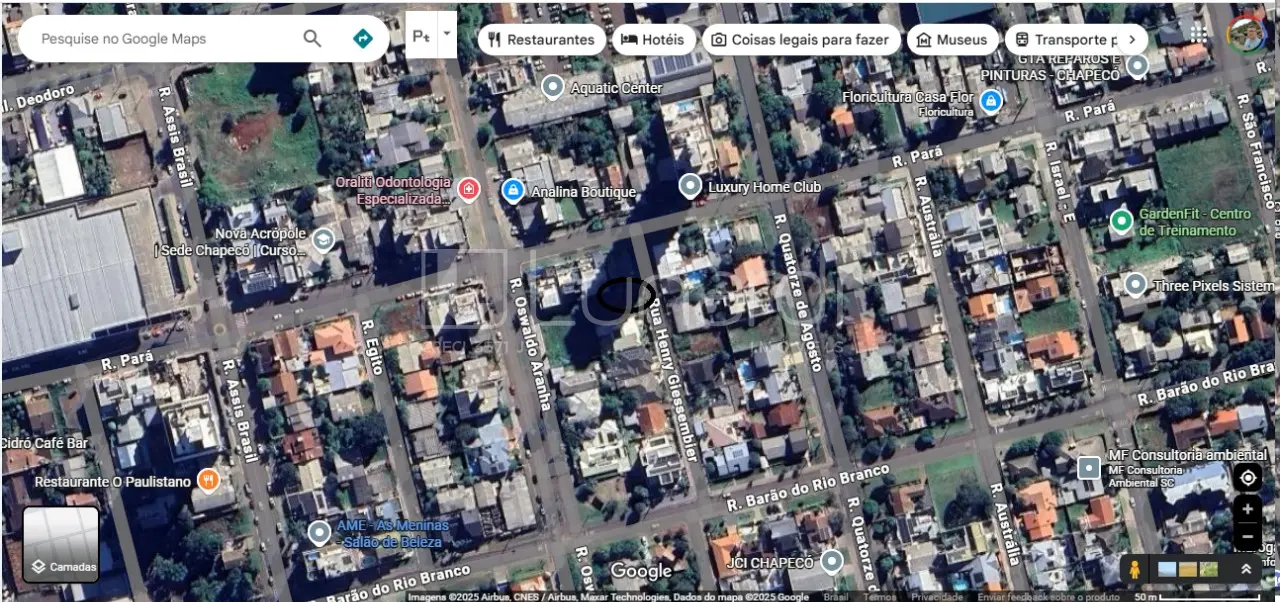This screenshot has width=1280, height=602.
Task: Expand the imagery strip at bottom right
Action: 1246,569
